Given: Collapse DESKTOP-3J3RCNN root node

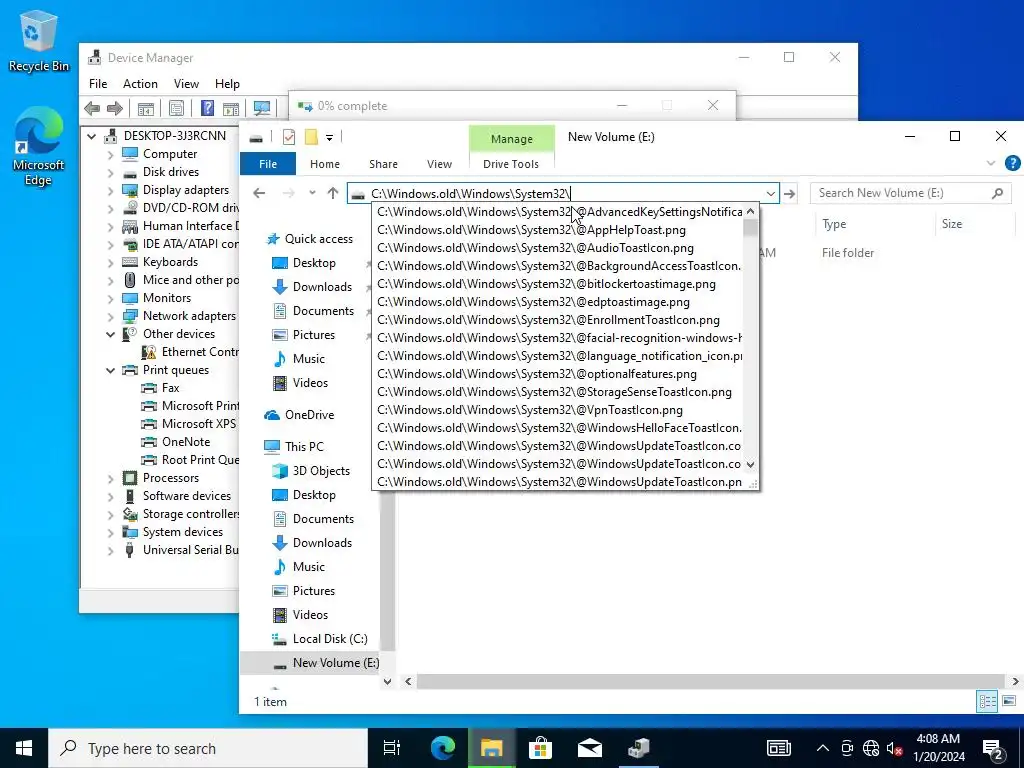Looking at the screenshot, I should coord(91,136).
